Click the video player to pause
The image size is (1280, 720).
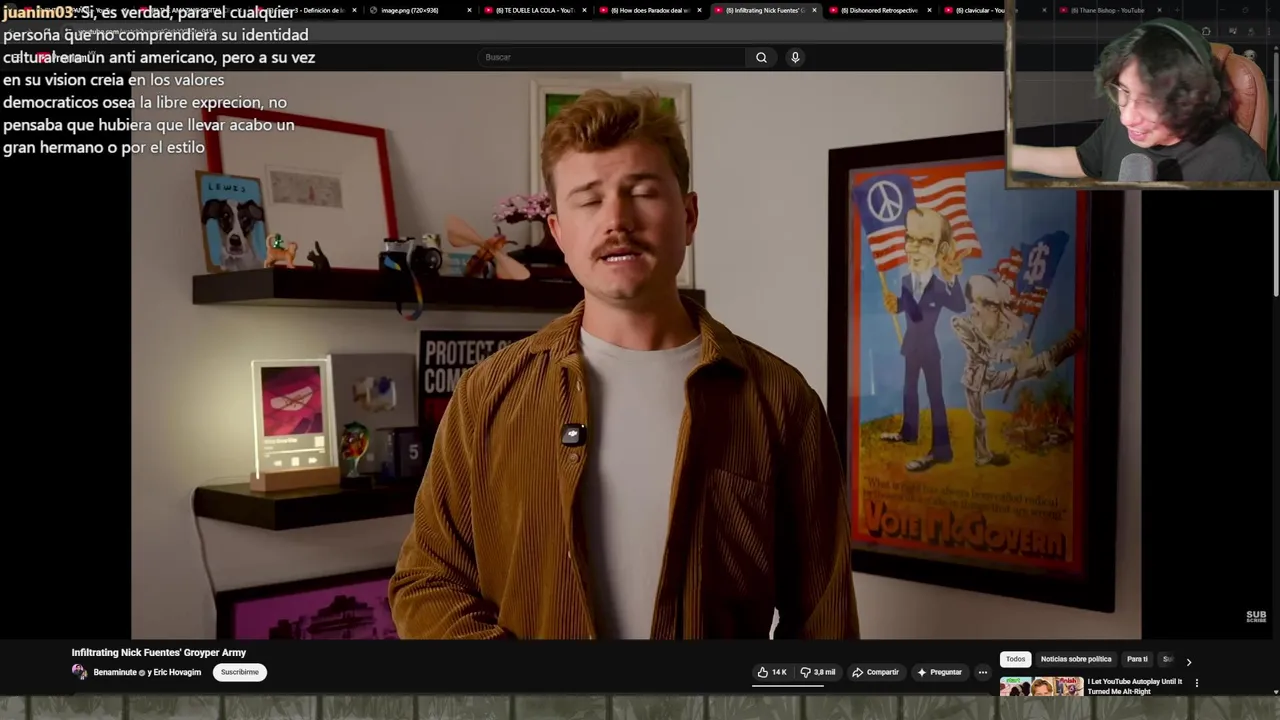tap(636, 355)
